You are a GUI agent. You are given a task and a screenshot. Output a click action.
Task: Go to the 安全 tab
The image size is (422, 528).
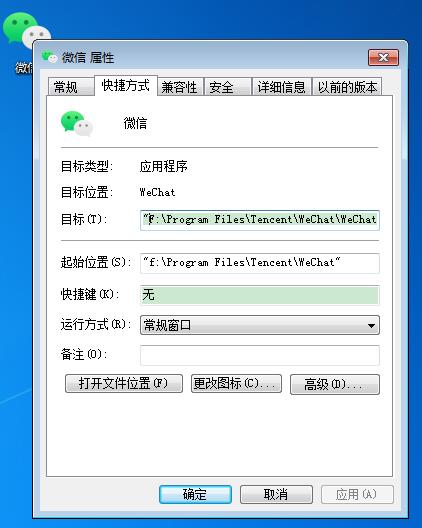(228, 87)
